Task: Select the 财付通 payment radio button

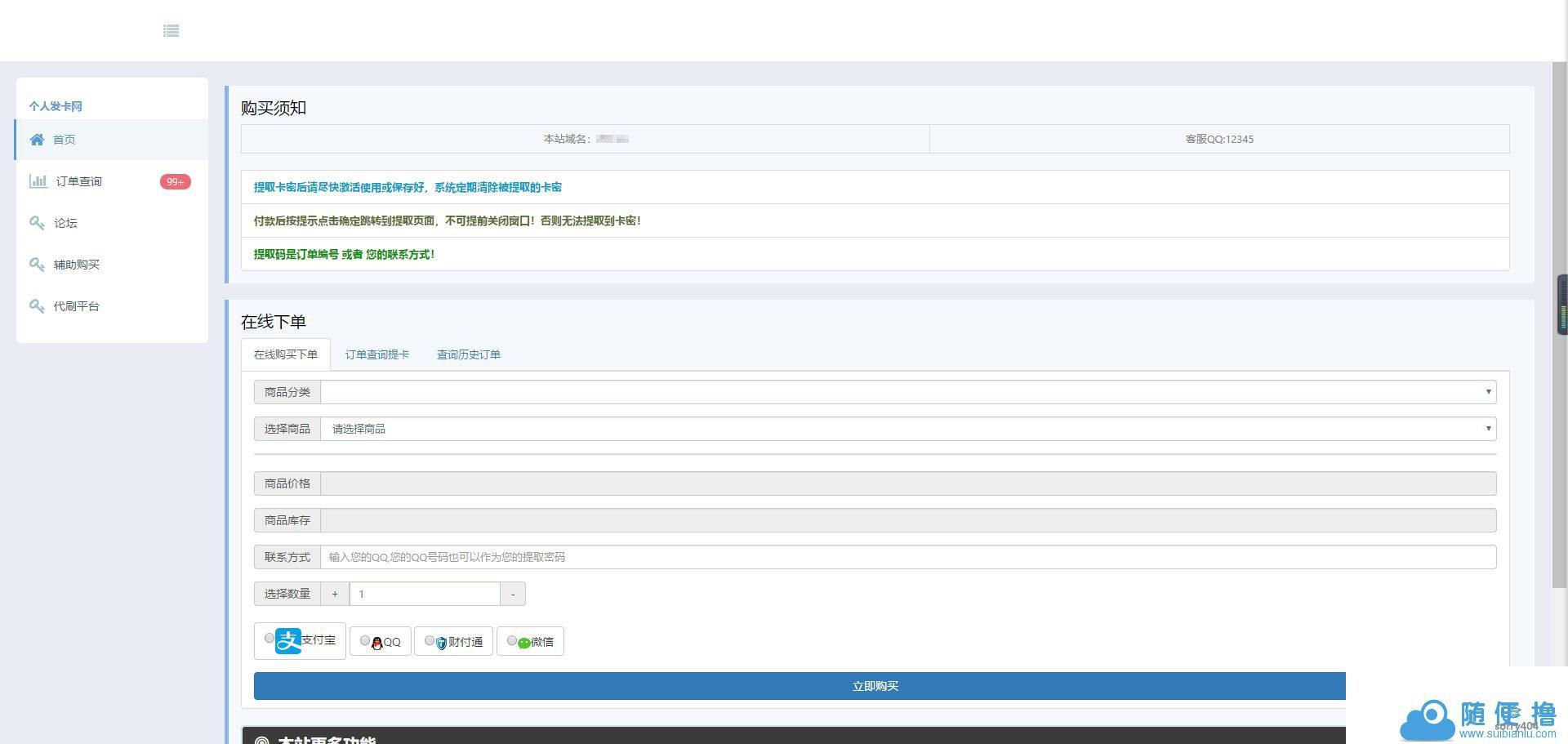Action: pos(430,641)
